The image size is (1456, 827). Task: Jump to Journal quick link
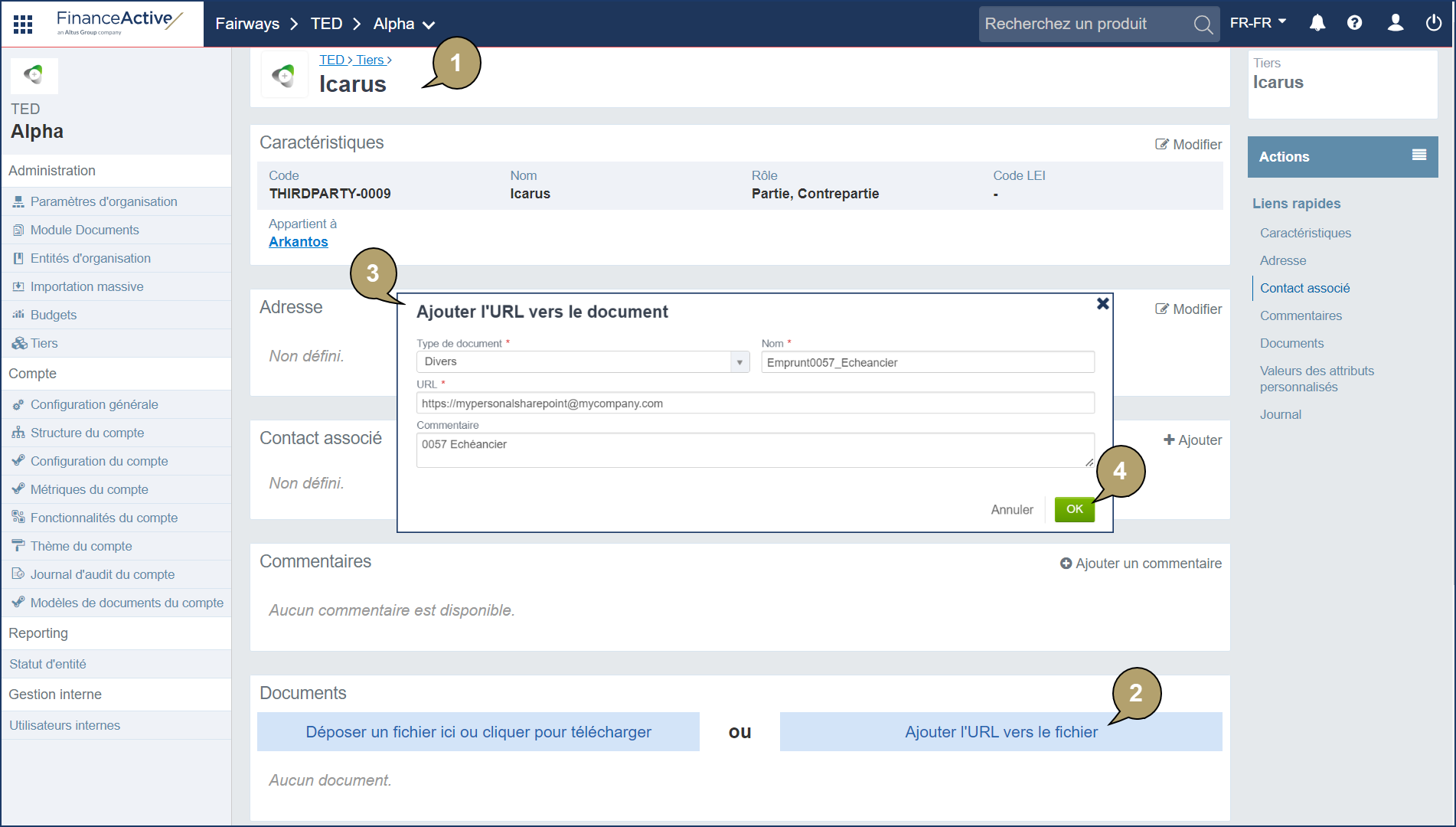click(1280, 414)
